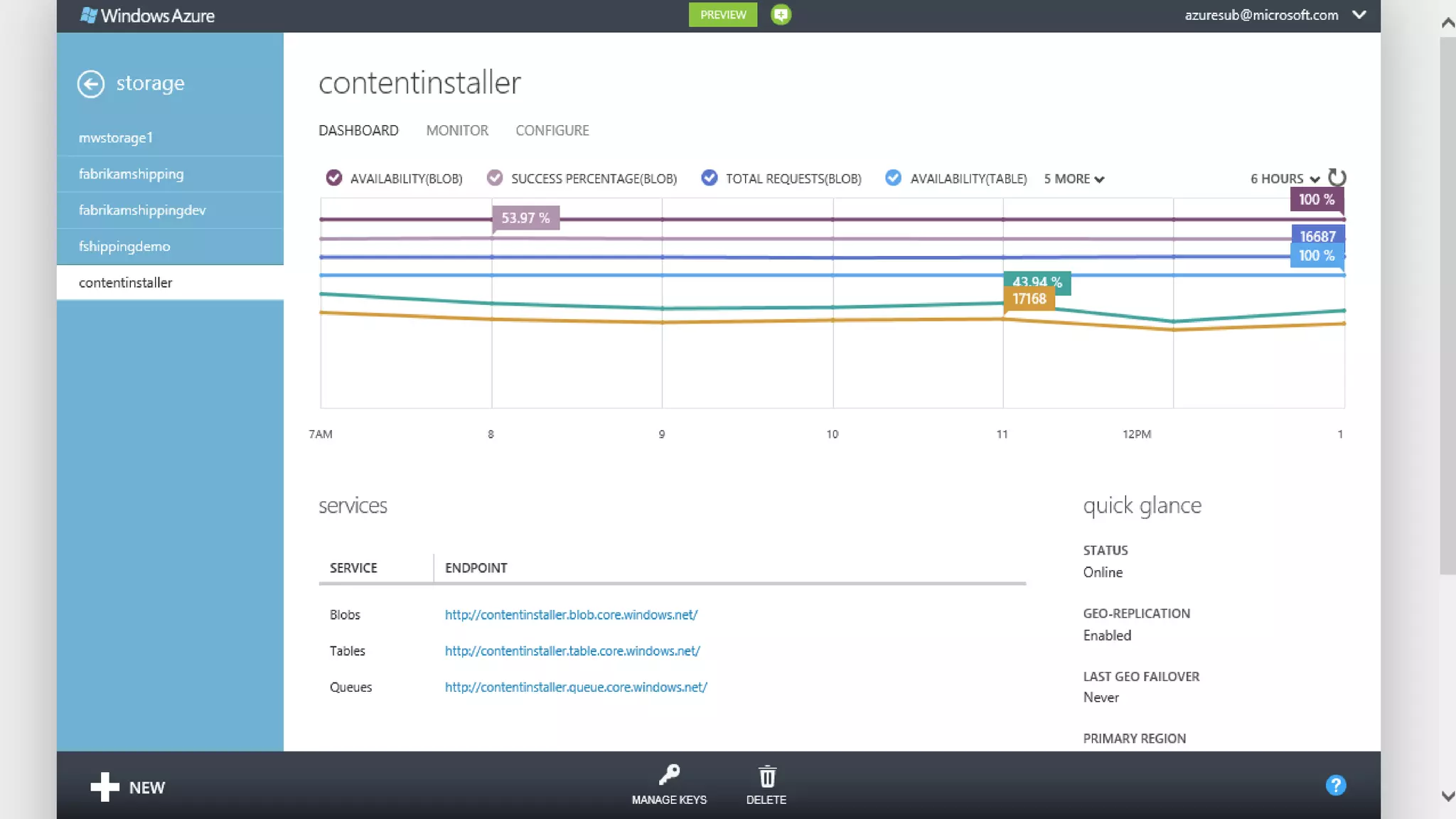
Task: Click the green feedback chat icon
Action: point(781,15)
